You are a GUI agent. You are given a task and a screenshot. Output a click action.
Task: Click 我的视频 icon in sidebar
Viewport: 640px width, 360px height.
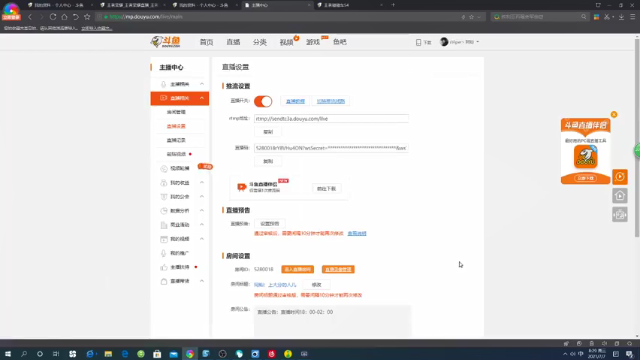164,239
